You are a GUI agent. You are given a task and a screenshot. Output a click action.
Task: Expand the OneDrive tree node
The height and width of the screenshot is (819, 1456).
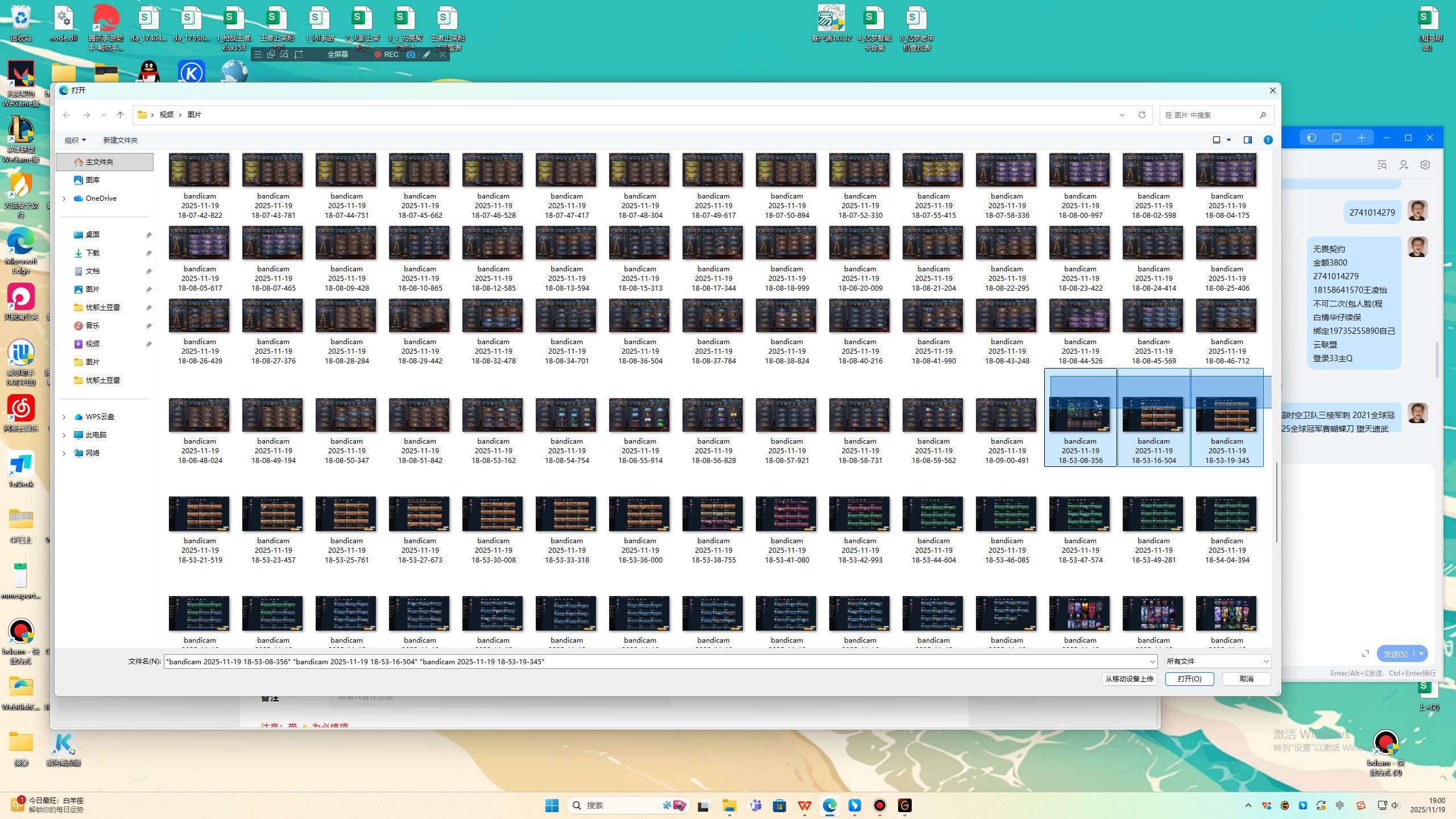pyautogui.click(x=64, y=198)
